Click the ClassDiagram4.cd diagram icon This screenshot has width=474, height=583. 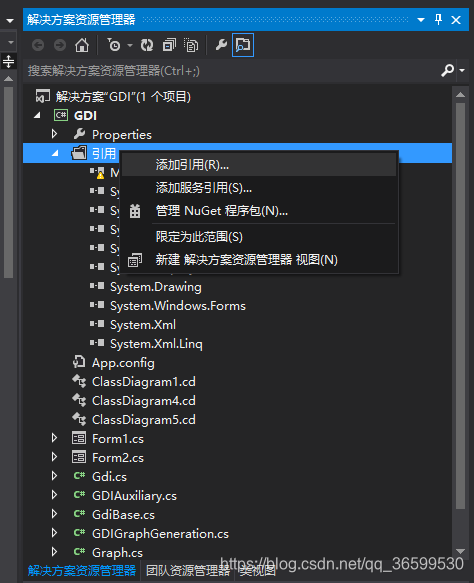tap(79, 400)
